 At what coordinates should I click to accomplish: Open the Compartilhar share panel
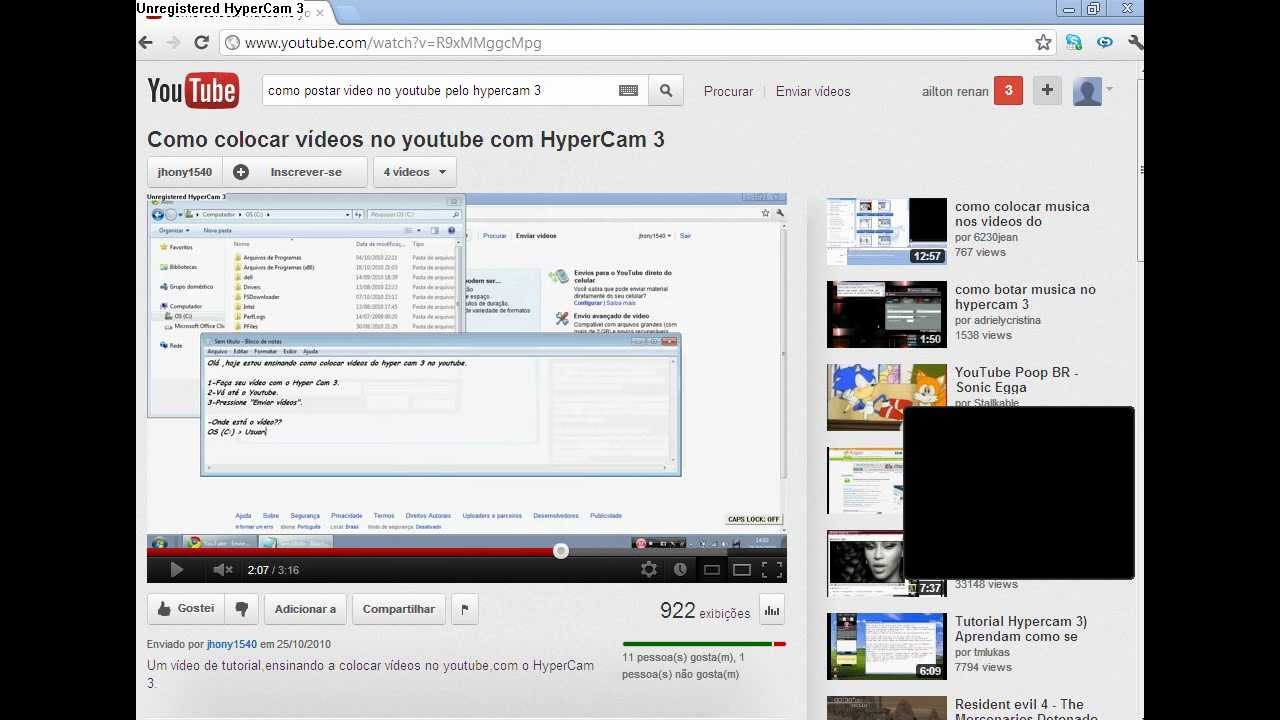(x=398, y=609)
